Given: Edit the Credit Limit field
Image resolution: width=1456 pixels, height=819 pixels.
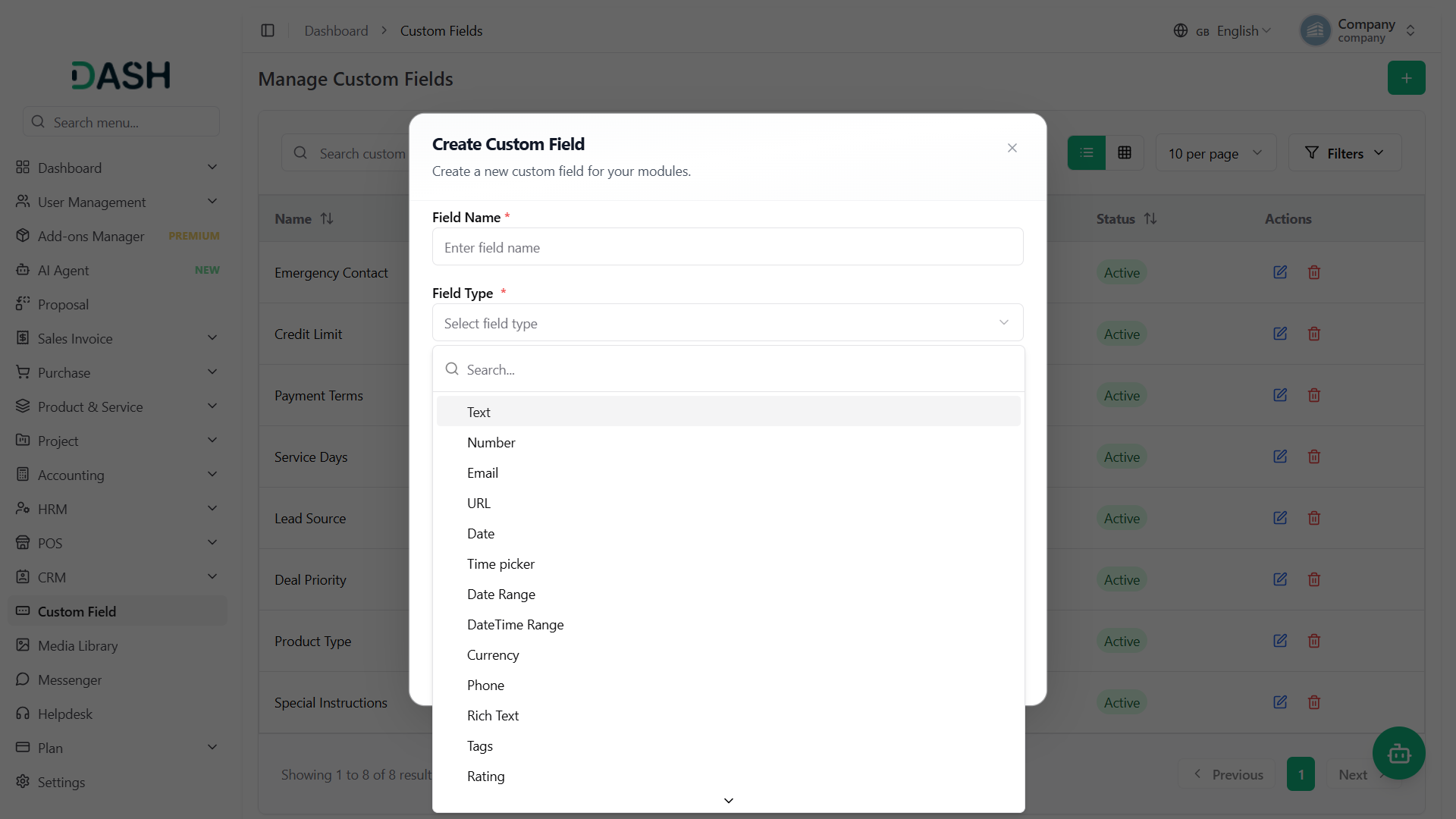Looking at the screenshot, I should coord(1280,334).
